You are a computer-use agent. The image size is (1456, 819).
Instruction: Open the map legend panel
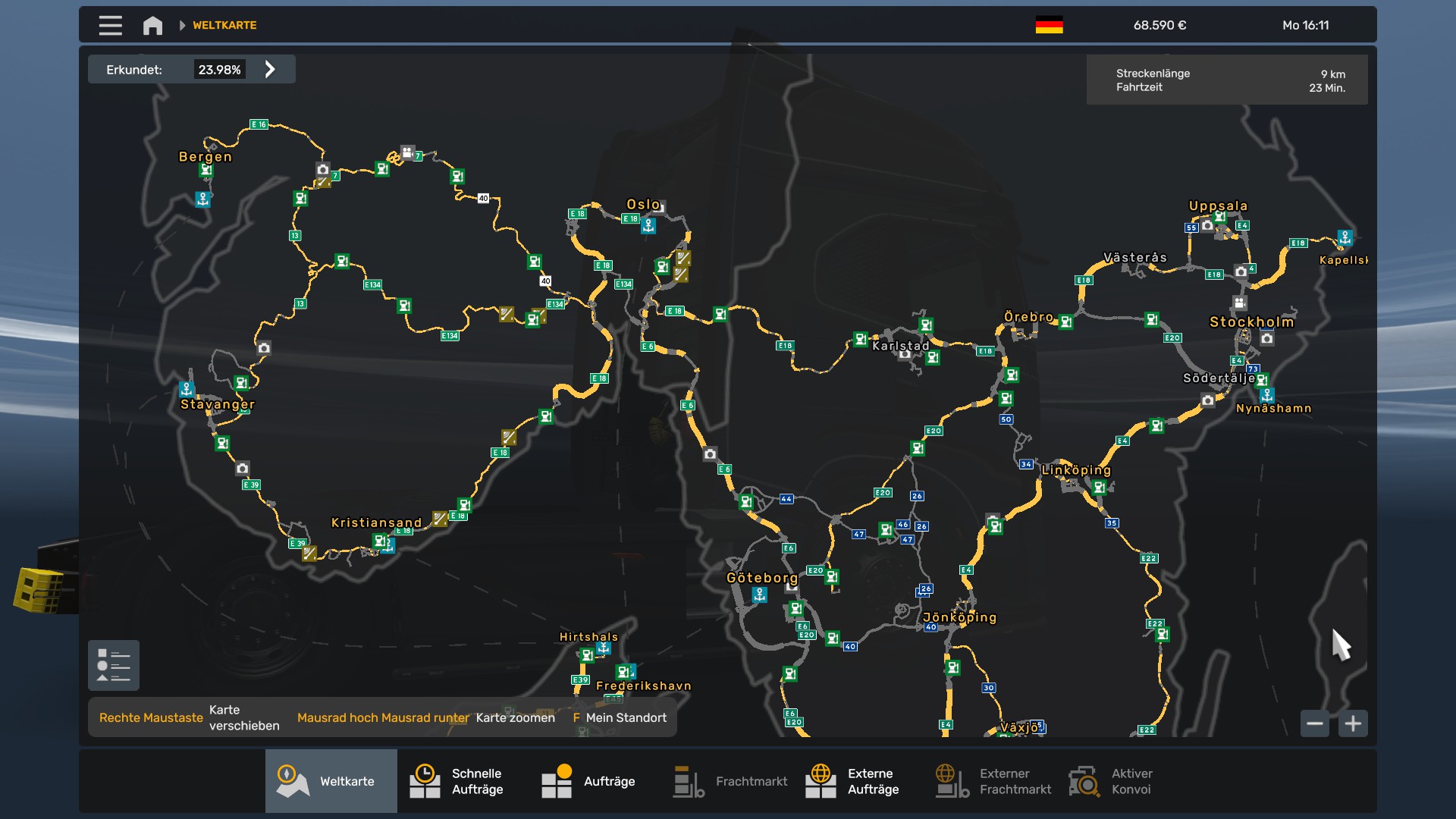click(x=114, y=665)
